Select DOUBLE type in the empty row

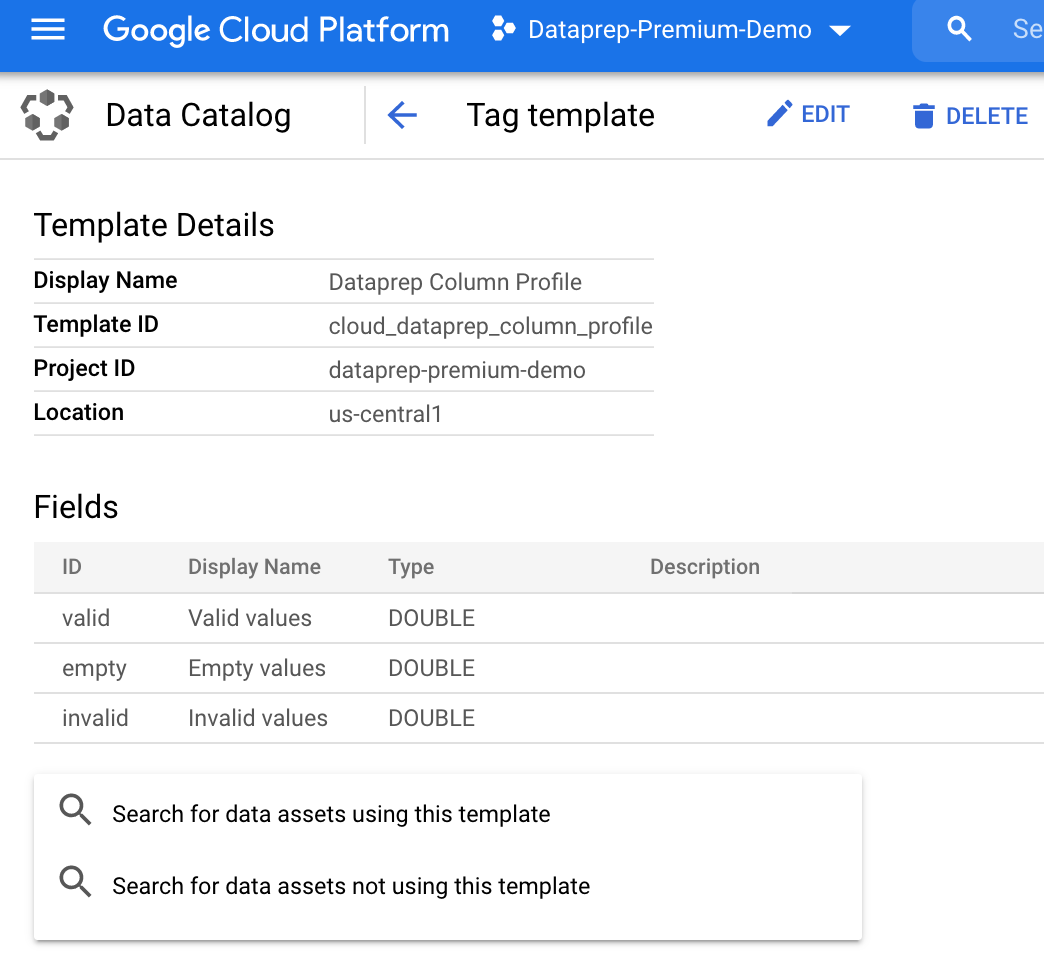[x=431, y=668]
